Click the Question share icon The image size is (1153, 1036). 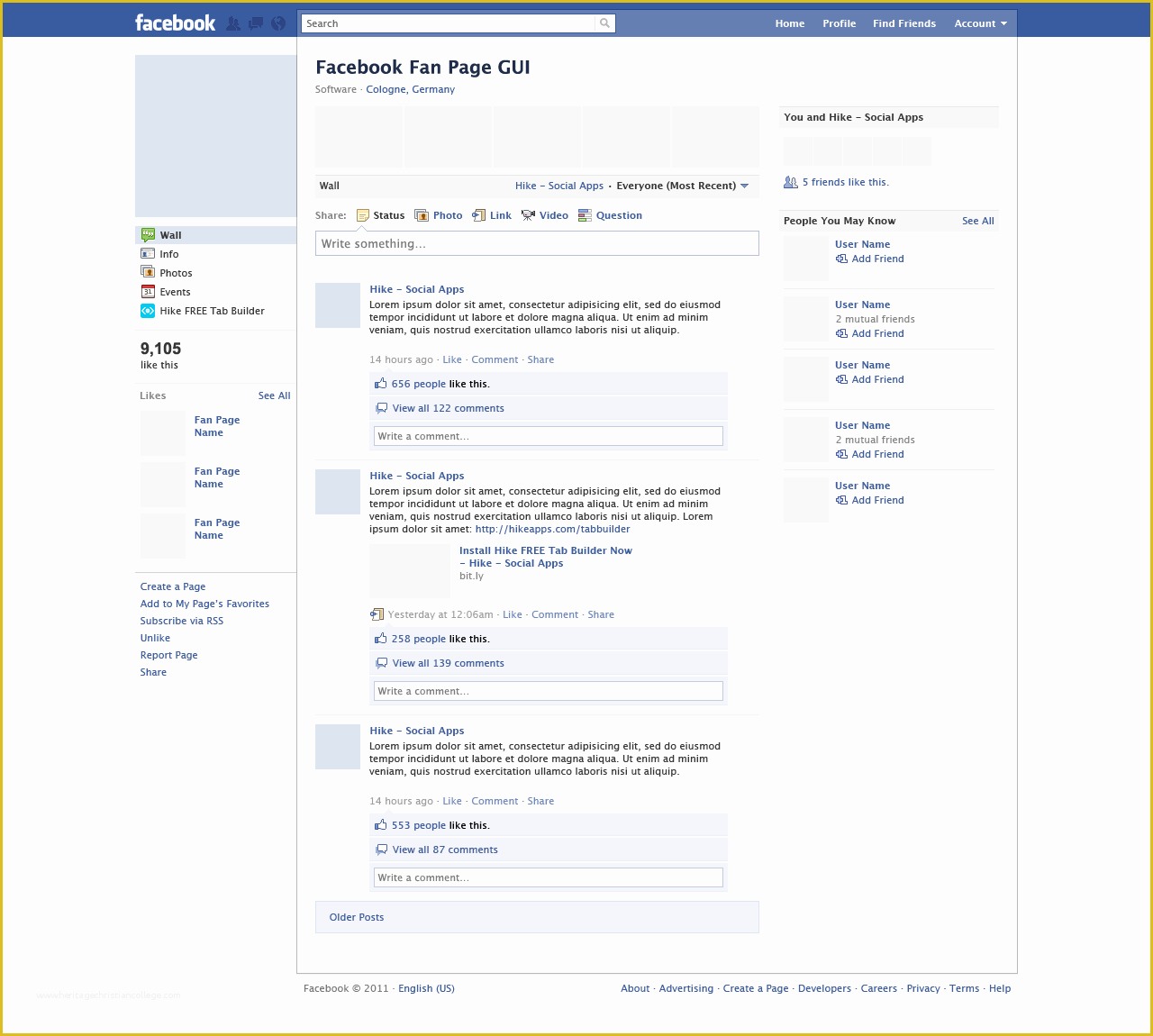[585, 215]
